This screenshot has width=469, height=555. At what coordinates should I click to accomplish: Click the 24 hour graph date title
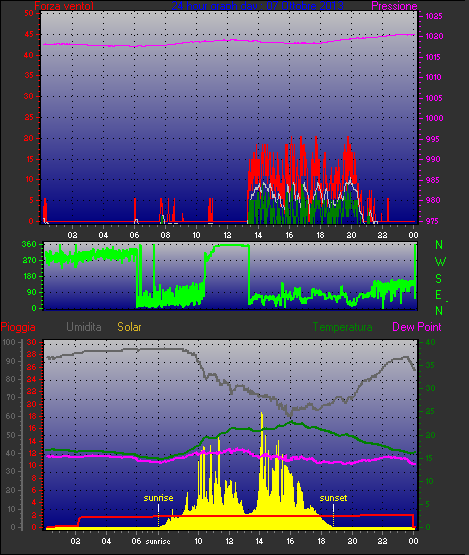pyautogui.click(x=257, y=5)
